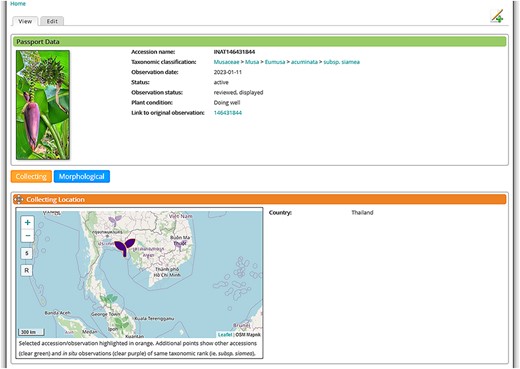This screenshot has height=369, width=520.
Task: Open the Collecting section
Action: (x=31, y=176)
